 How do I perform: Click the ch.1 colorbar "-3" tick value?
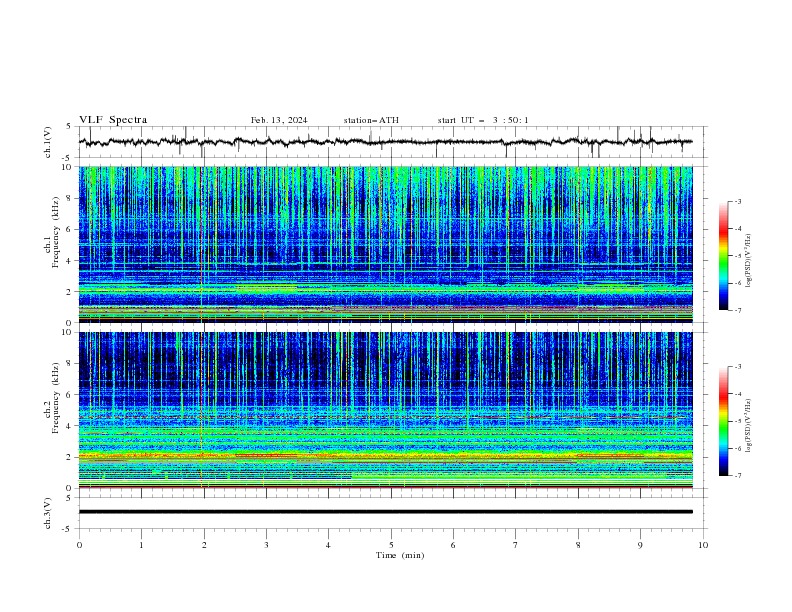point(738,201)
